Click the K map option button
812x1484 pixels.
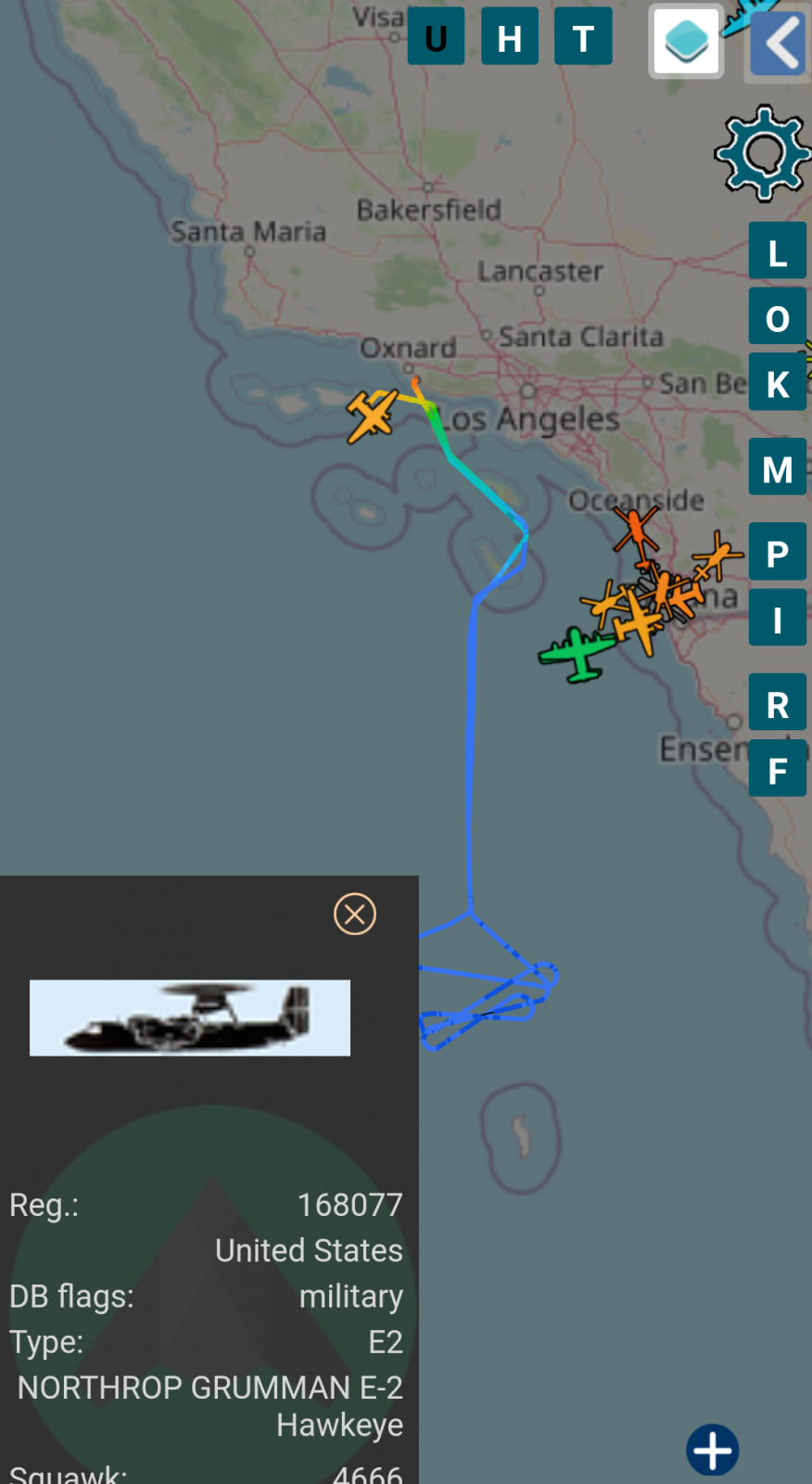[778, 381]
